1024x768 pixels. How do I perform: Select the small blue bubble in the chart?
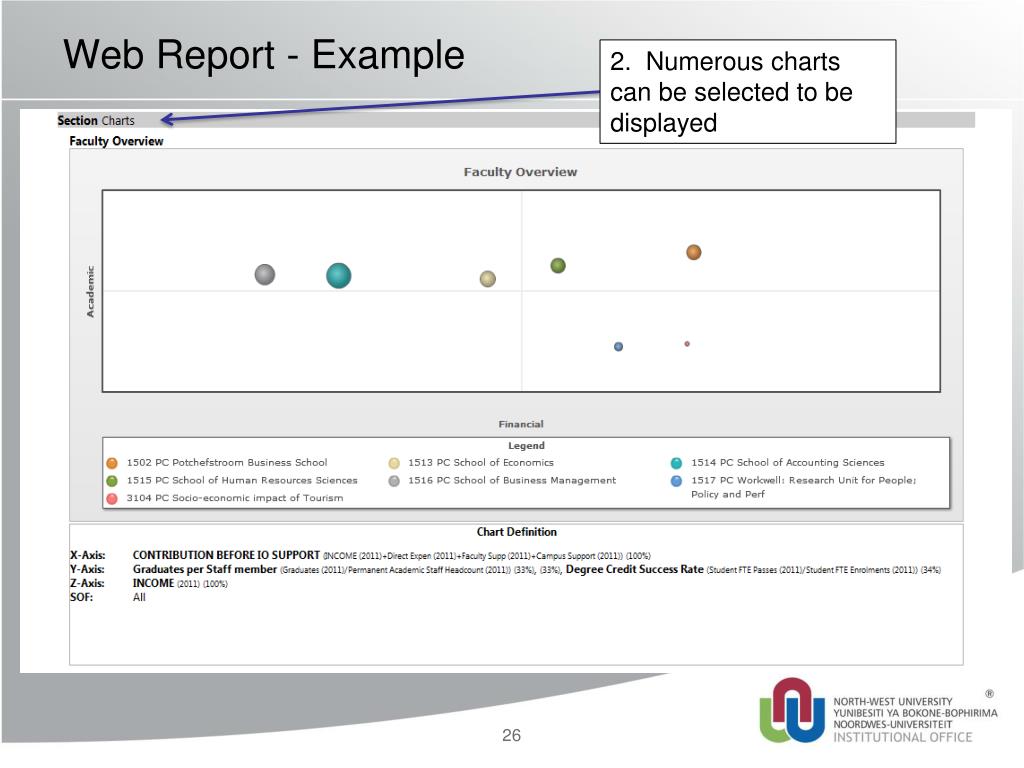pyautogui.click(x=618, y=346)
